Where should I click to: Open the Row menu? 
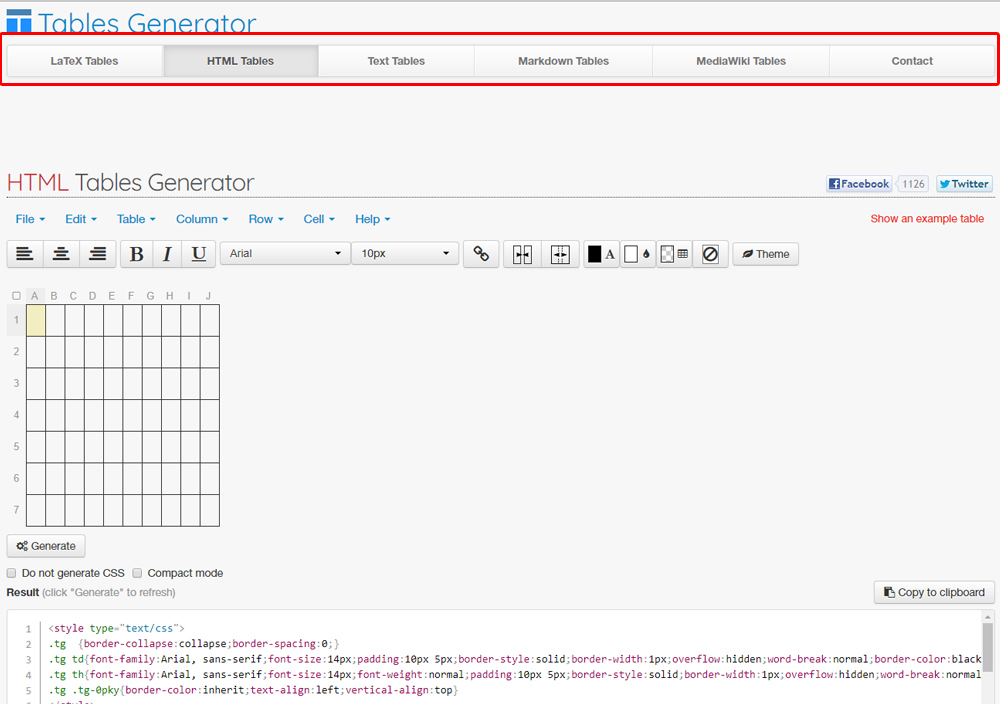pos(266,219)
